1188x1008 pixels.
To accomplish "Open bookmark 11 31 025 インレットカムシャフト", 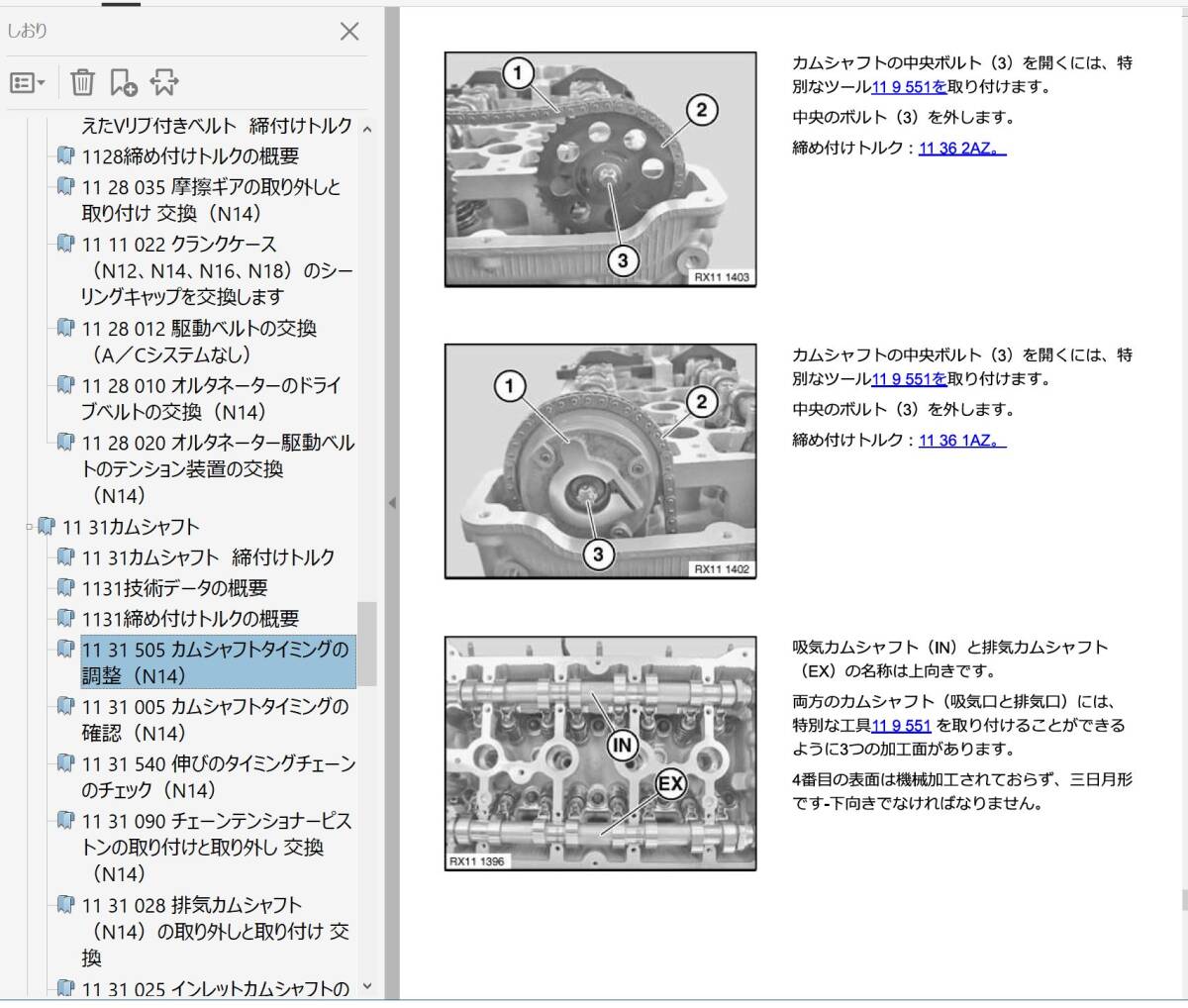I will (x=216, y=988).
